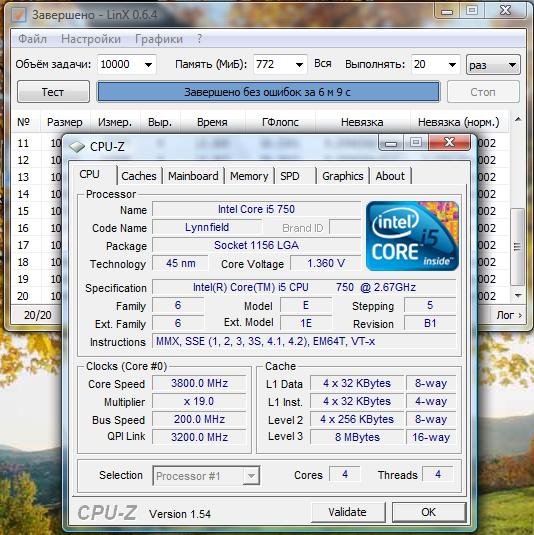Click the Socket 1156 LGA package value
534x535 pixels.
point(256,245)
